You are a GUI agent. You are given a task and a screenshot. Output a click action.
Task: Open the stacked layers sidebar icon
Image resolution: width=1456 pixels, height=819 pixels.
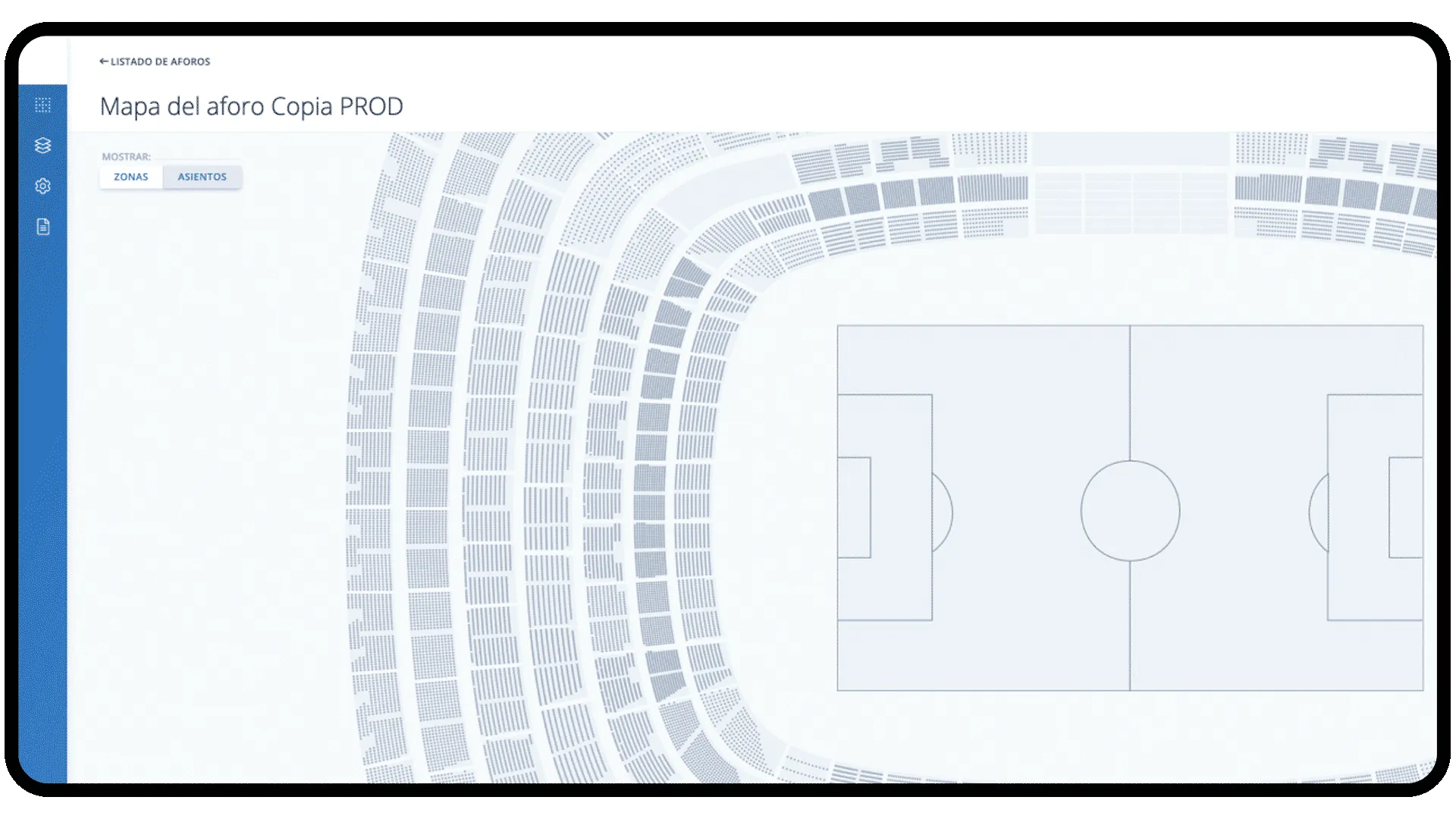pyautogui.click(x=42, y=146)
